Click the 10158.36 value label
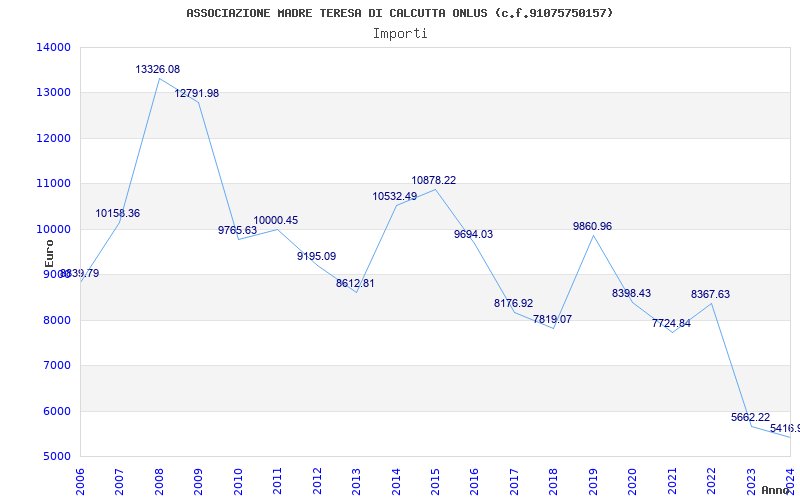 coord(118,213)
